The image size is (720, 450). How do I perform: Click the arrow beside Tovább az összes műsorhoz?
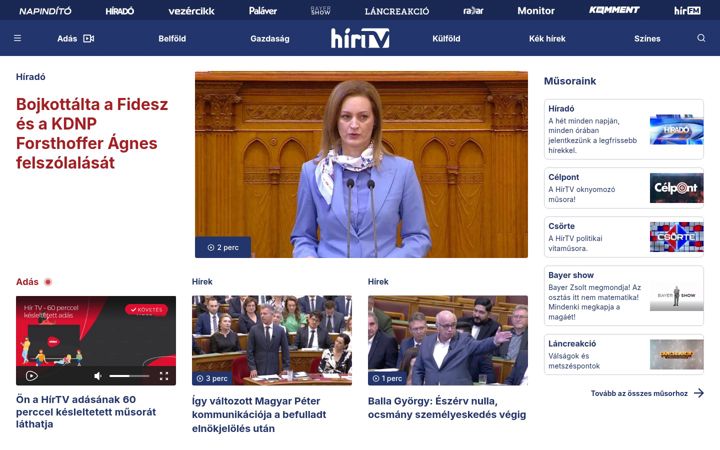pyautogui.click(x=698, y=393)
